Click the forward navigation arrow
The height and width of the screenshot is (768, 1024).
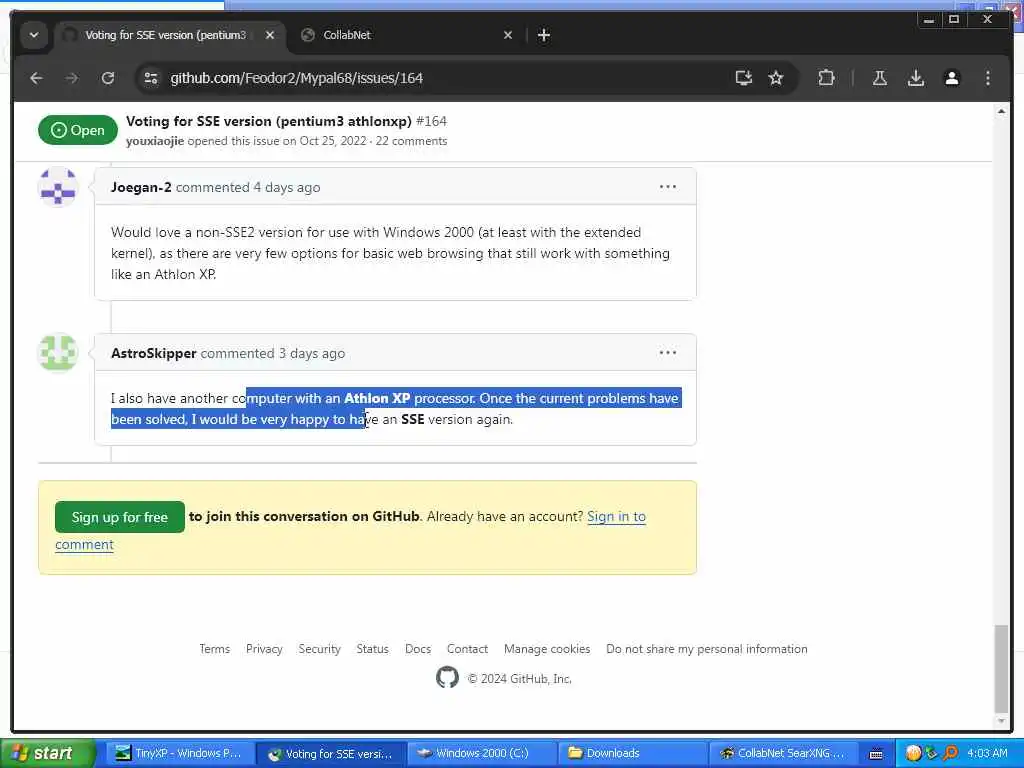point(72,78)
